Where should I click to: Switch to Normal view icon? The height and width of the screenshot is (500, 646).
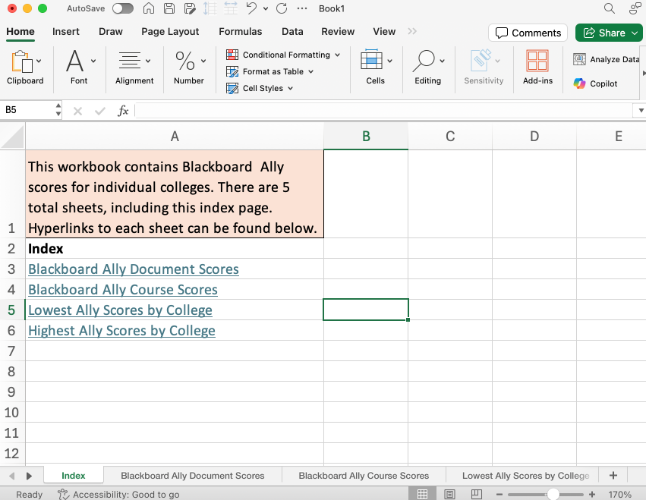point(422,494)
